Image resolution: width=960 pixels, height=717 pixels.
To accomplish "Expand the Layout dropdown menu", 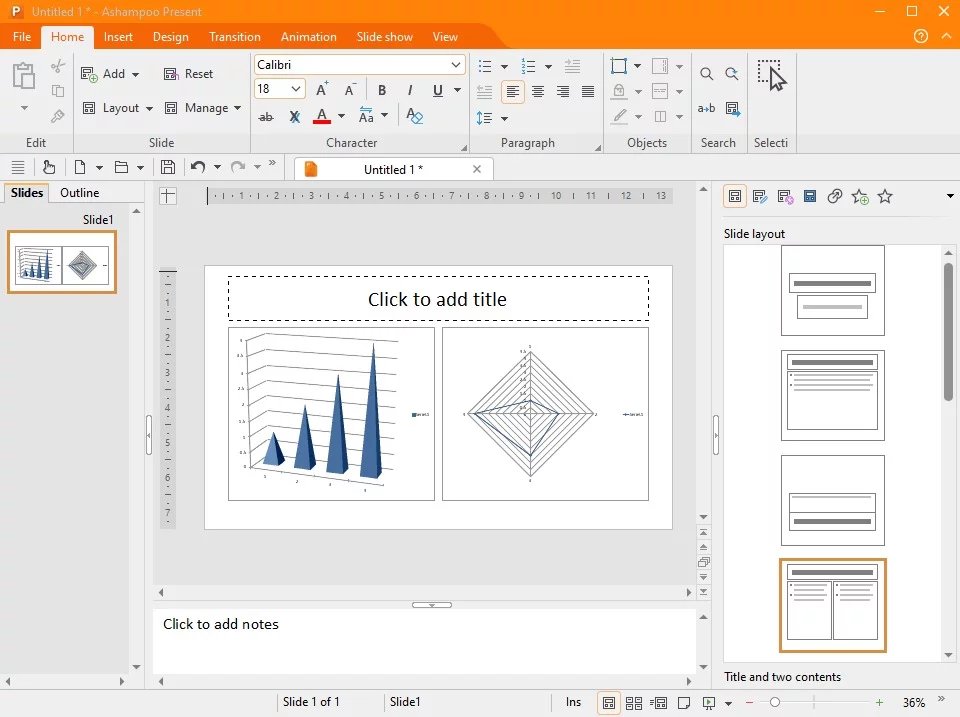I will point(149,108).
